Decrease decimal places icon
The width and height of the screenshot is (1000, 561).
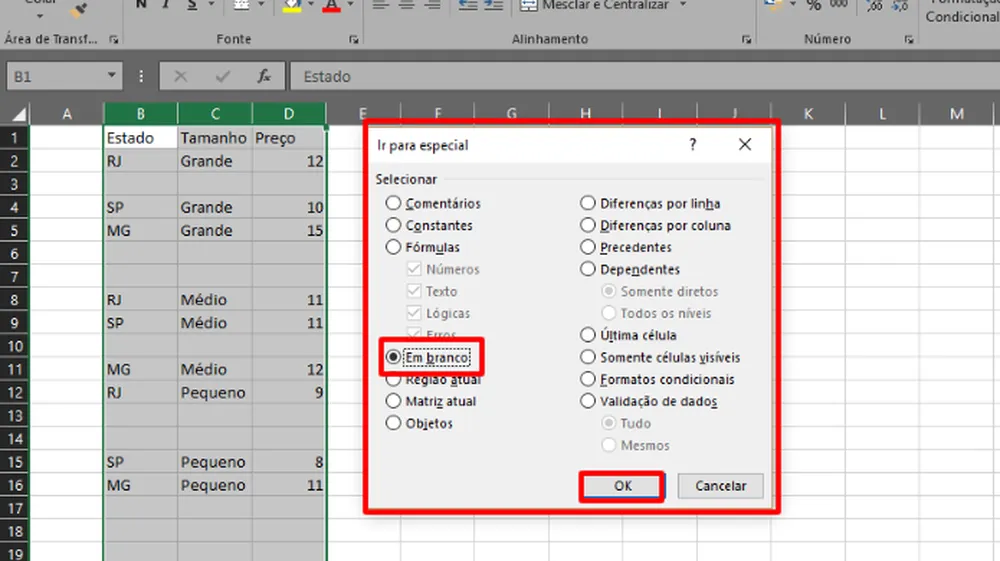[x=900, y=6]
